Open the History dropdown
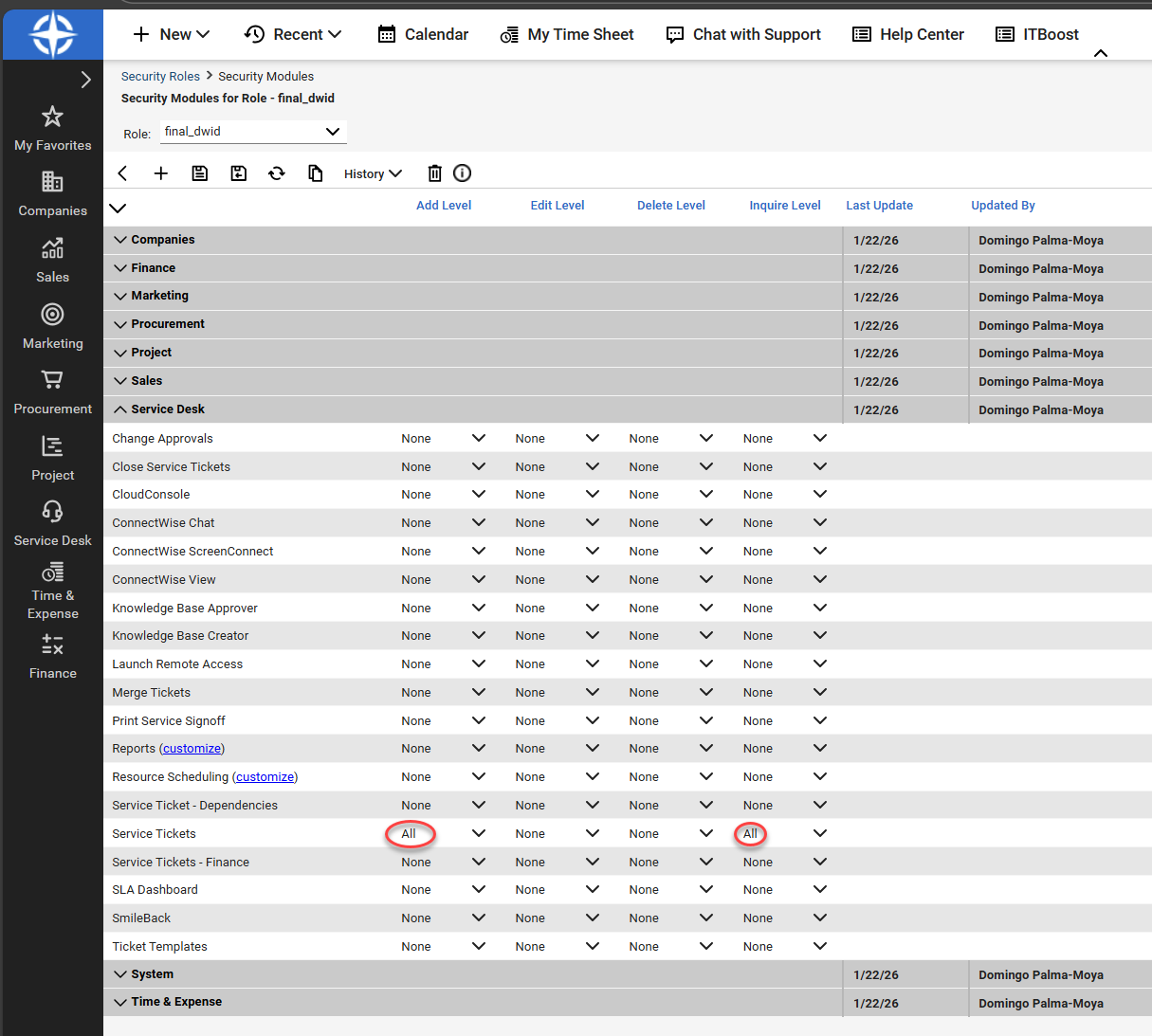 [373, 173]
